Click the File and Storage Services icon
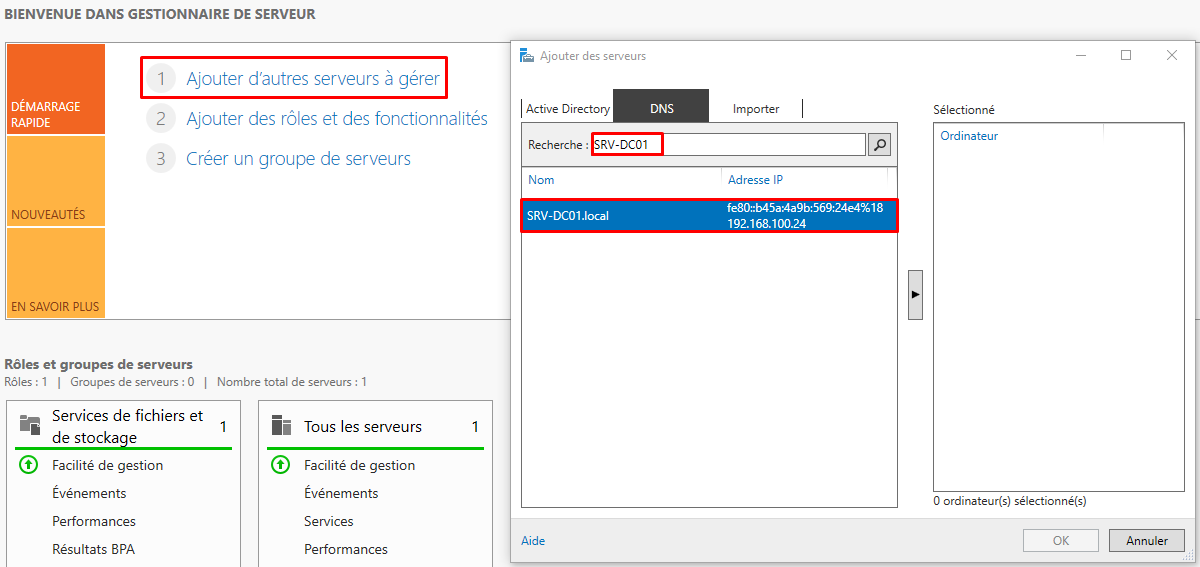The image size is (1200, 567). (x=30, y=426)
